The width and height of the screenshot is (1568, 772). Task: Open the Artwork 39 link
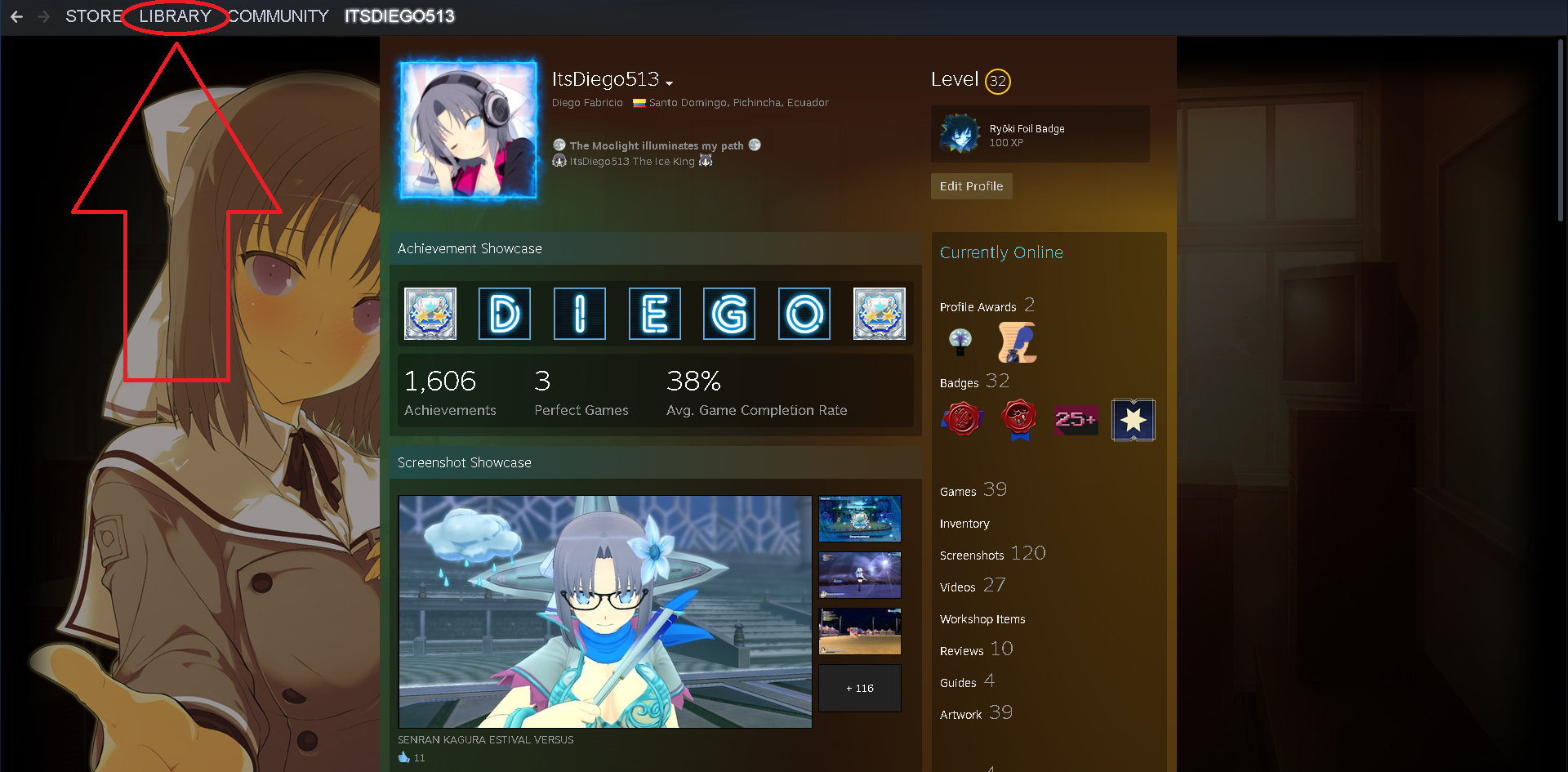[976, 713]
